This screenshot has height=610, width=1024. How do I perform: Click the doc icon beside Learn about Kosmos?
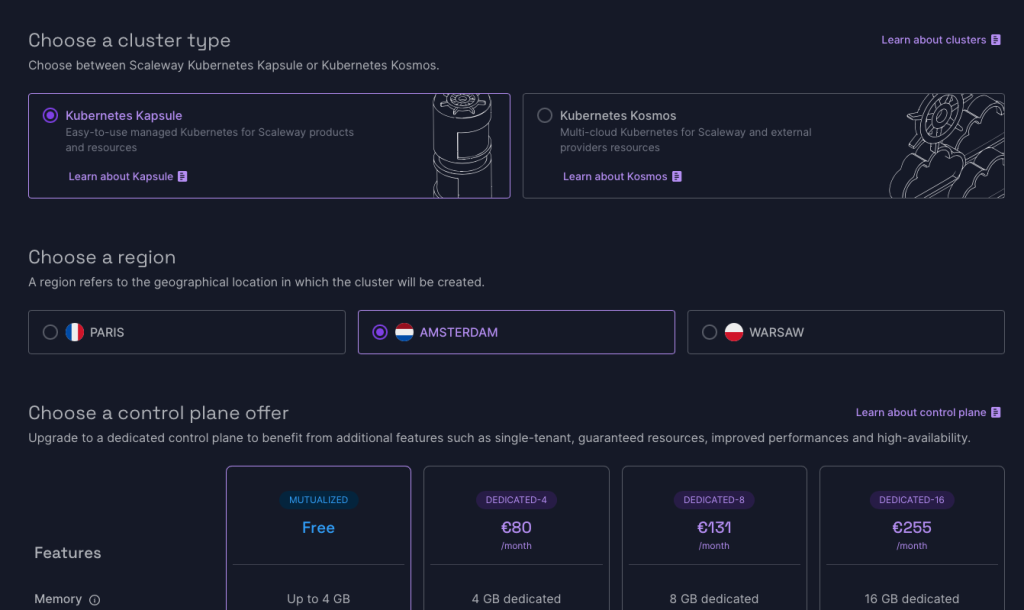[677, 177]
